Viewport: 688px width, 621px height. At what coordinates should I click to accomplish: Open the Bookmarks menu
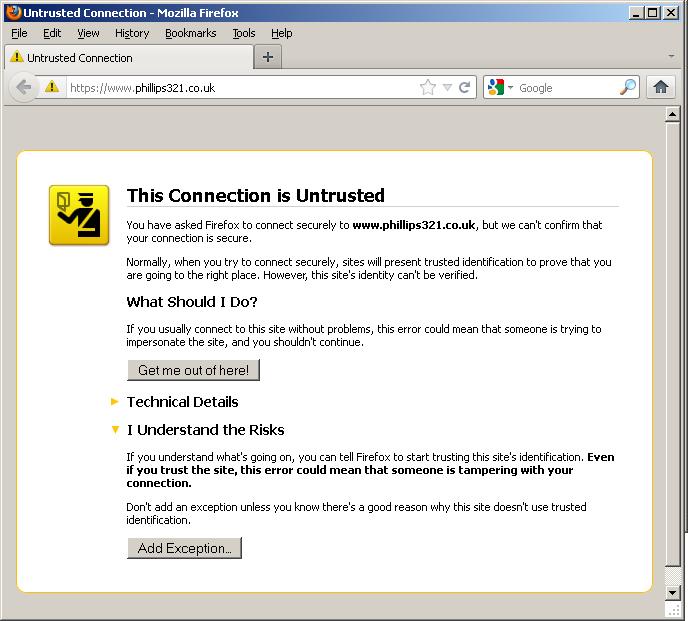coord(190,33)
